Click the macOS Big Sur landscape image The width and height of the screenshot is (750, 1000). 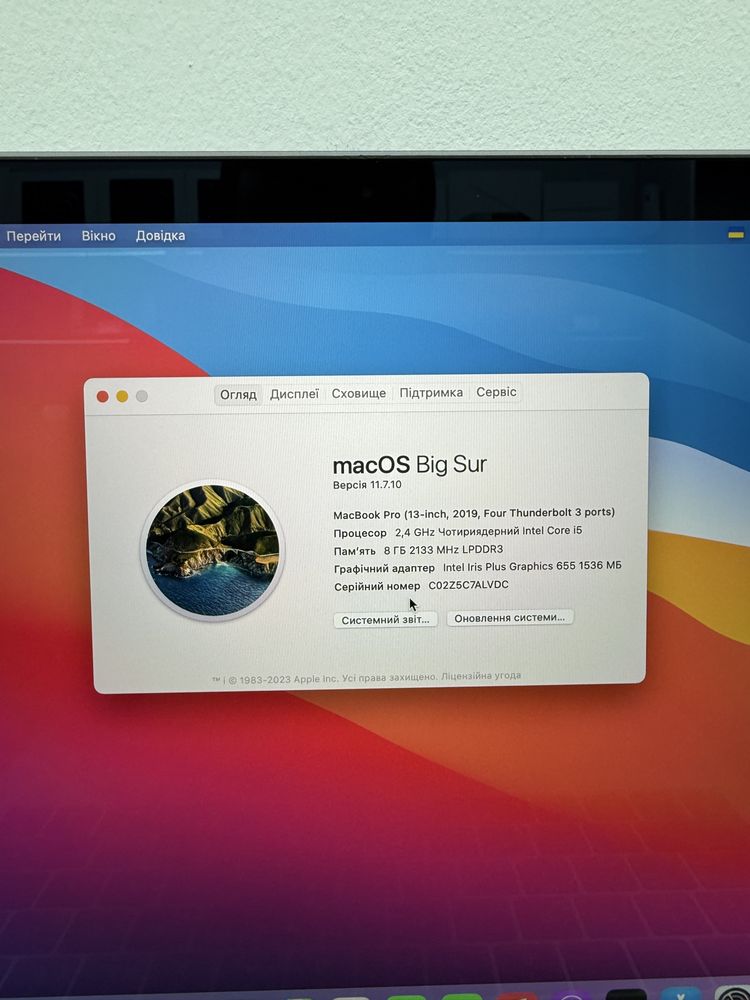212,550
